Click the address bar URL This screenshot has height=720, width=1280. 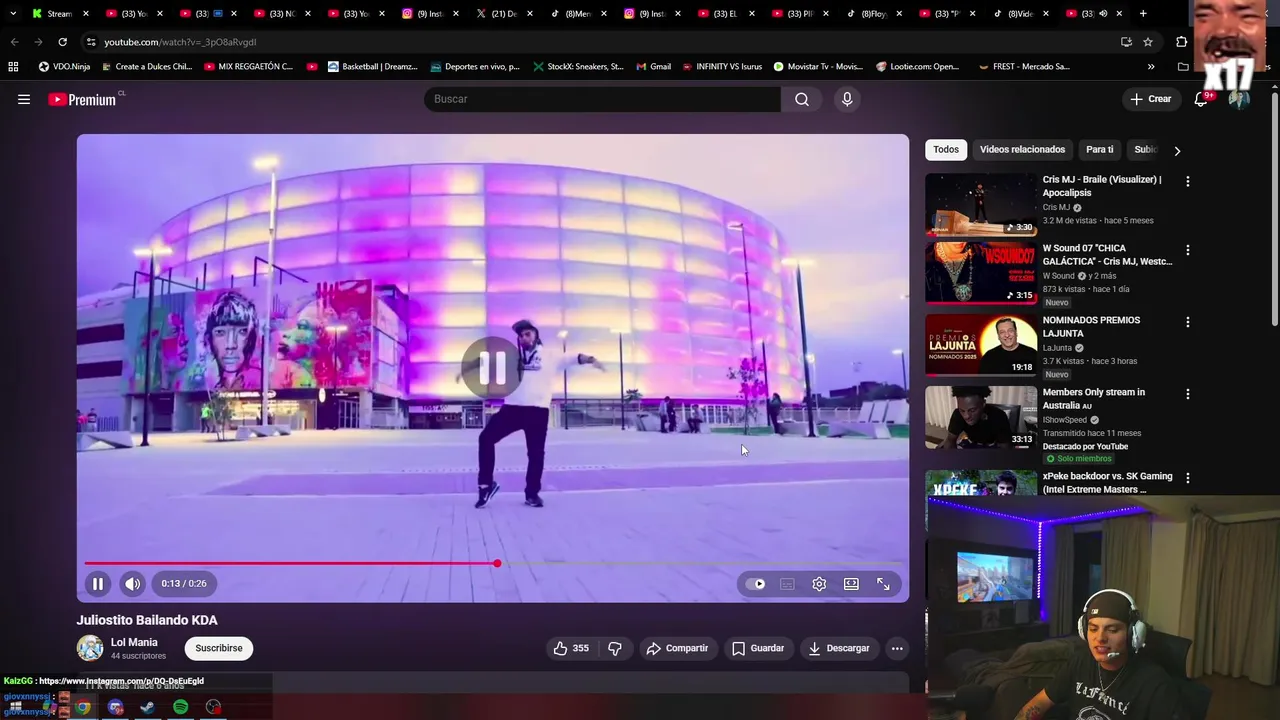[180, 42]
